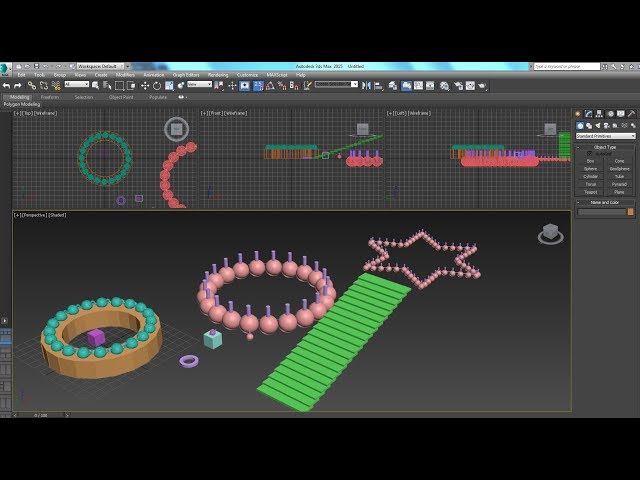Toggle Angle Snap in the toolbar
Image resolution: width=640 pixels, height=480 pixels.
click(270, 86)
